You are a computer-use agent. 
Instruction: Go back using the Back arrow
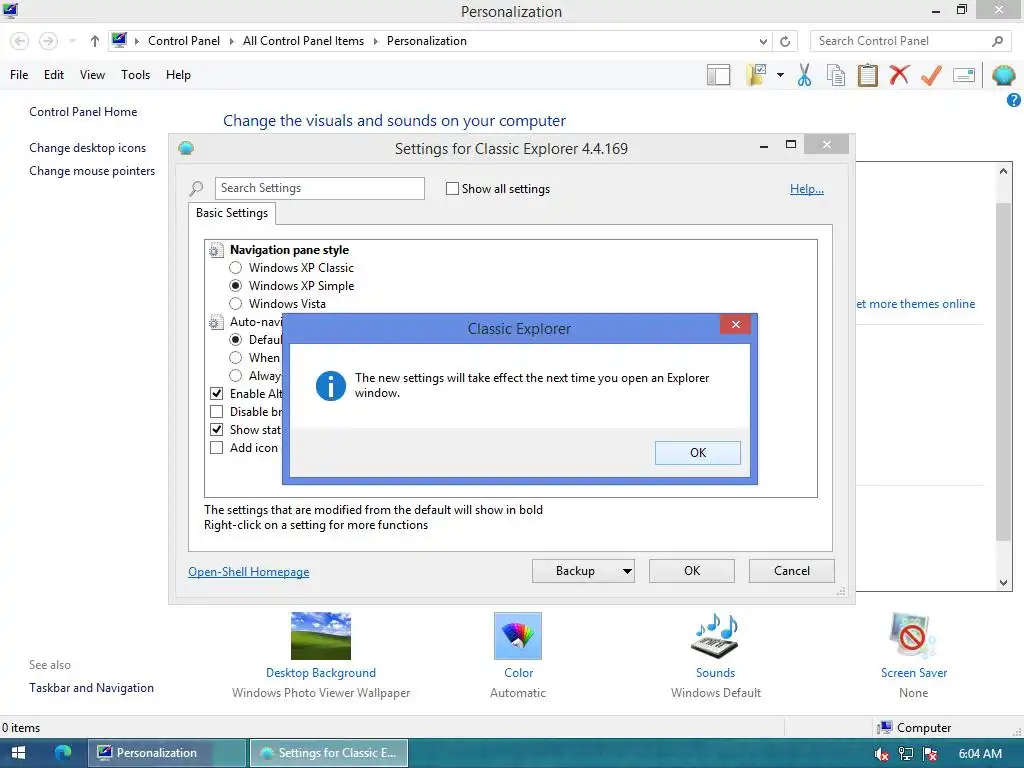click(20, 41)
